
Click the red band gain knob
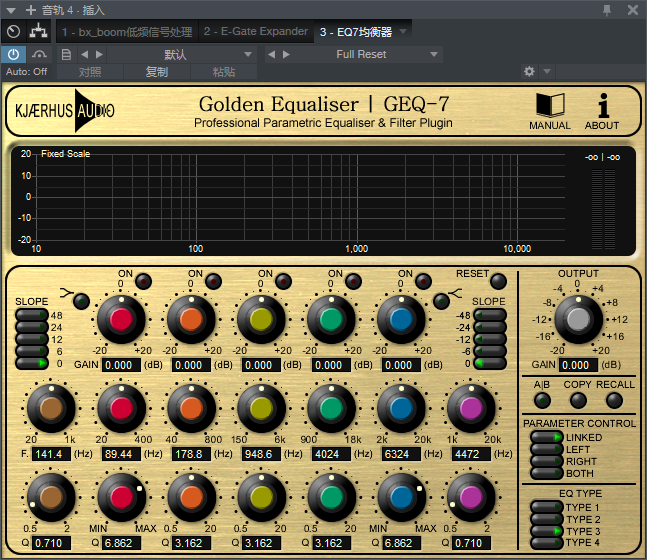[121, 319]
